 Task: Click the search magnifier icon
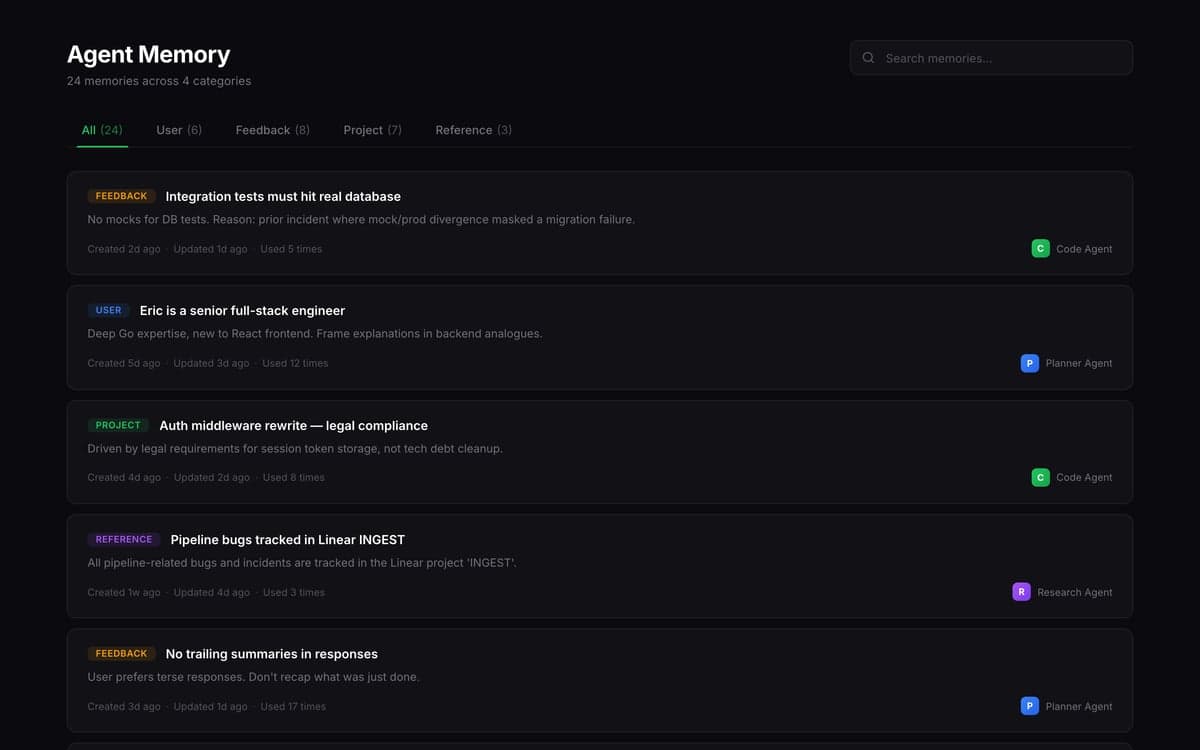click(x=868, y=57)
